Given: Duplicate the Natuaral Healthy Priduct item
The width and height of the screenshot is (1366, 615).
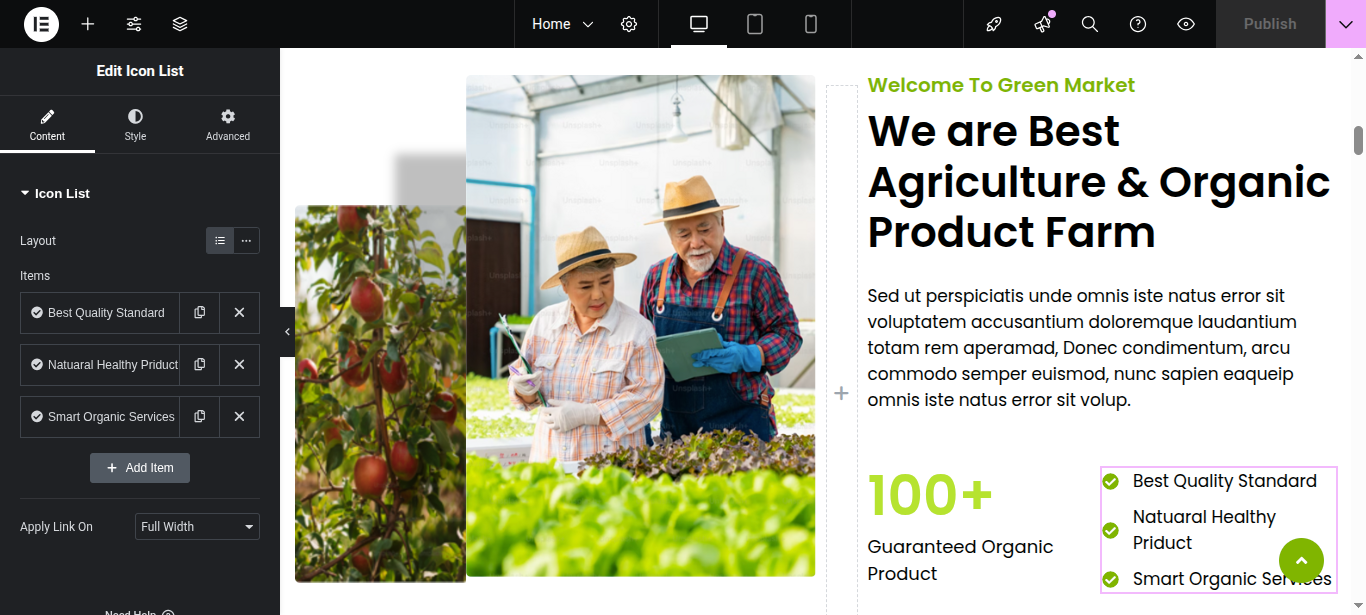Looking at the screenshot, I should (199, 365).
